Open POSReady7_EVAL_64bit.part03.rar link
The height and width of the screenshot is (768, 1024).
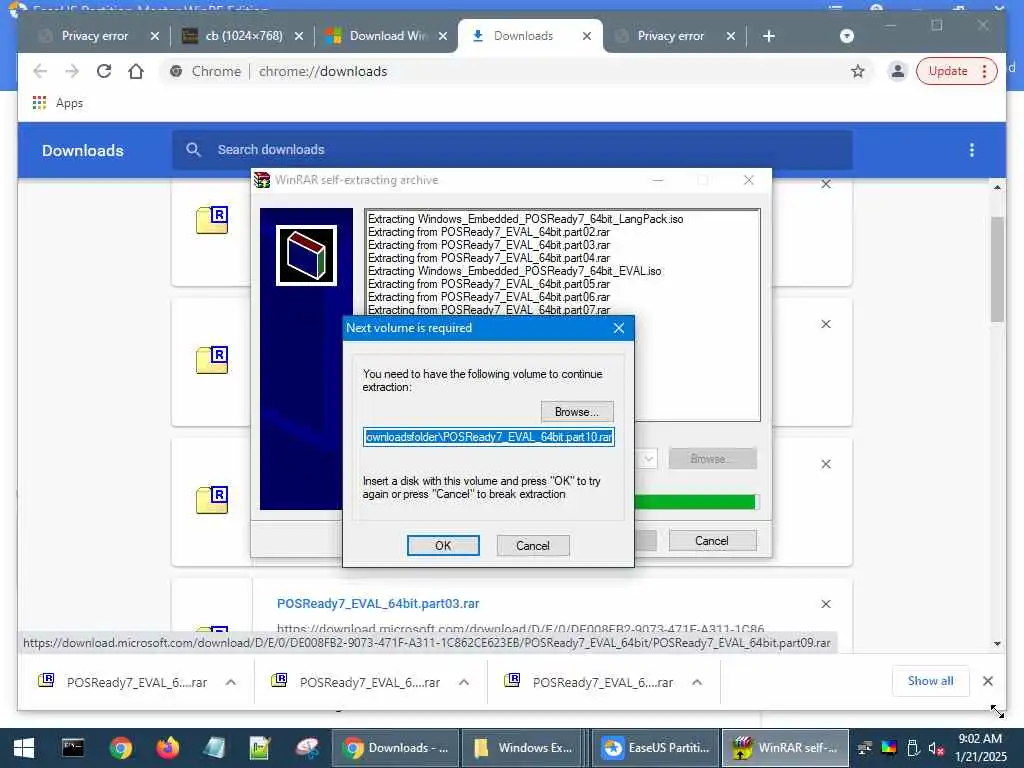pos(378,603)
